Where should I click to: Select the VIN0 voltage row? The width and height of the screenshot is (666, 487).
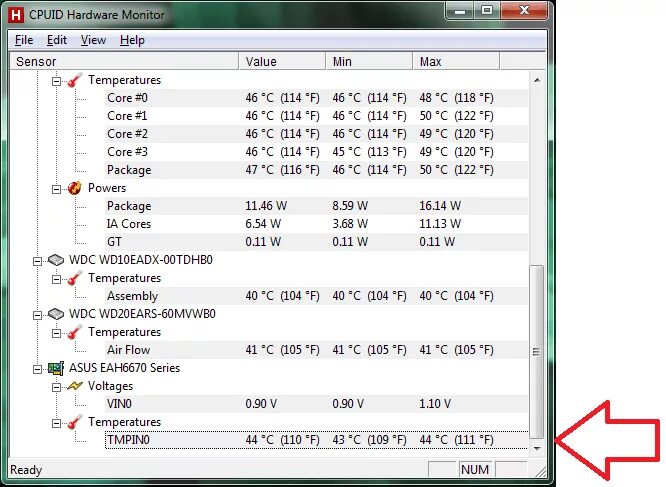click(316, 404)
